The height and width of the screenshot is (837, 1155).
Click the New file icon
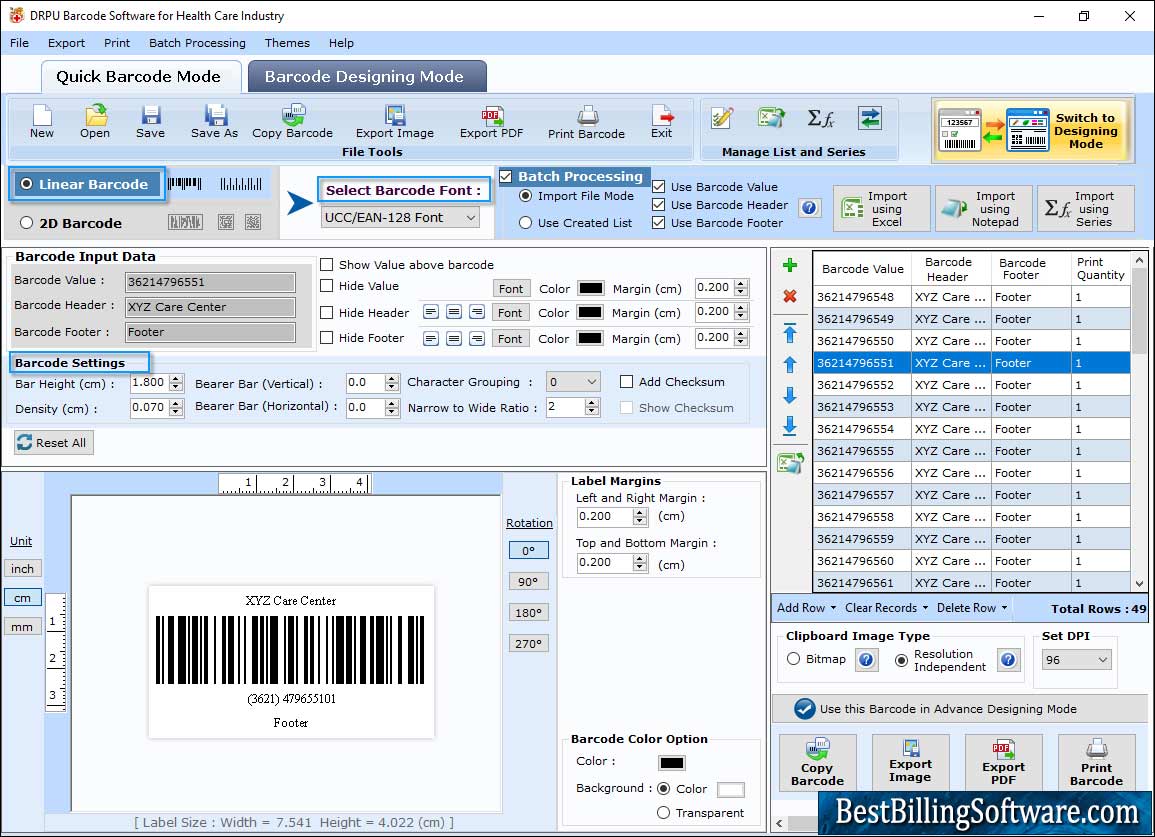coord(41,122)
